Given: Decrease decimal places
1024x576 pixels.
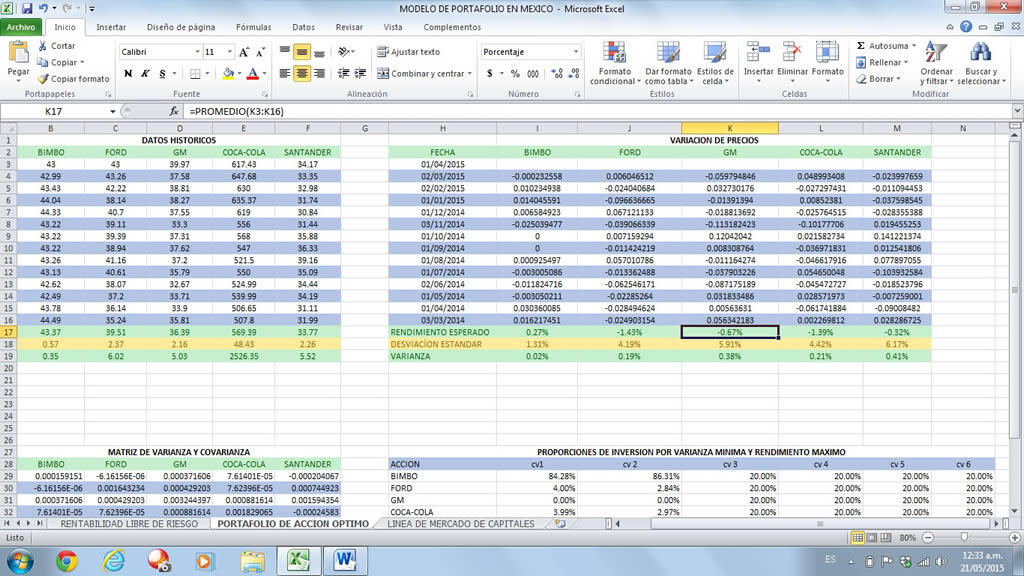Looking at the screenshot, I should [574, 74].
